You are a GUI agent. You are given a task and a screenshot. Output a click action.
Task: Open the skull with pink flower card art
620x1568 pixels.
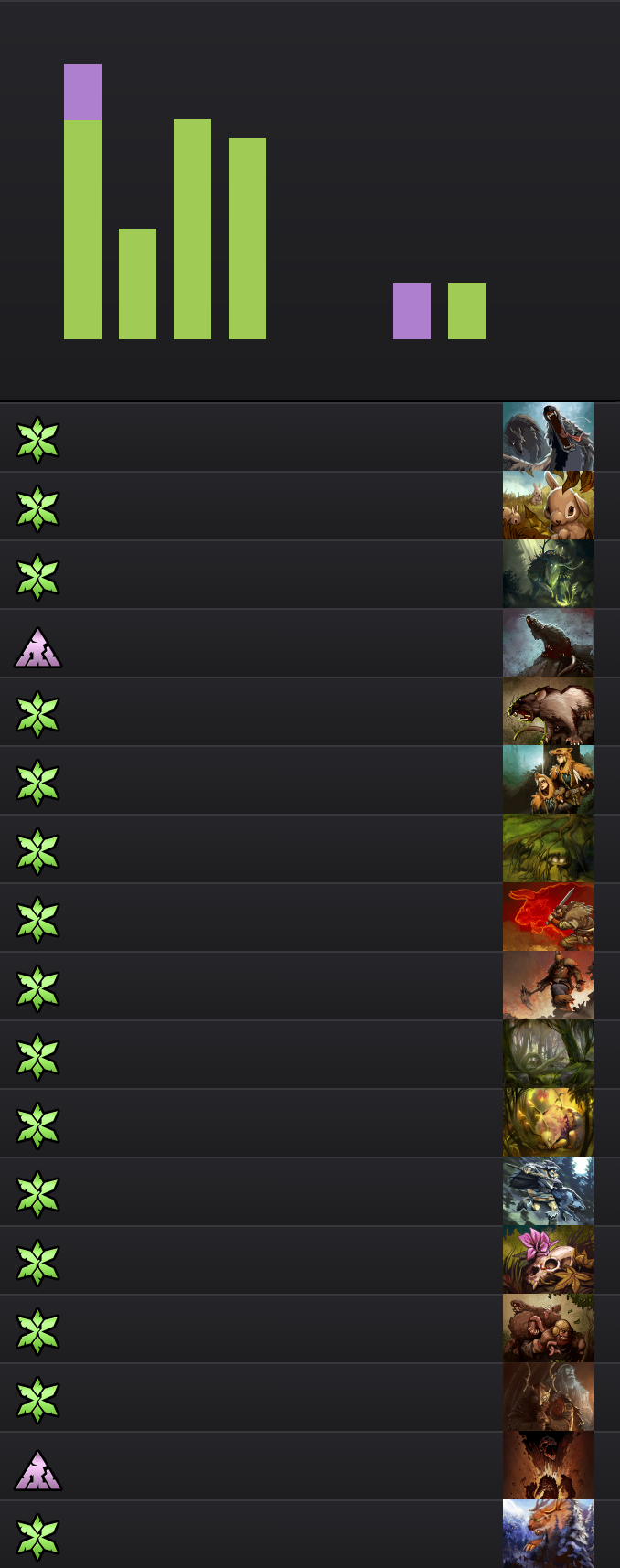(x=549, y=1260)
